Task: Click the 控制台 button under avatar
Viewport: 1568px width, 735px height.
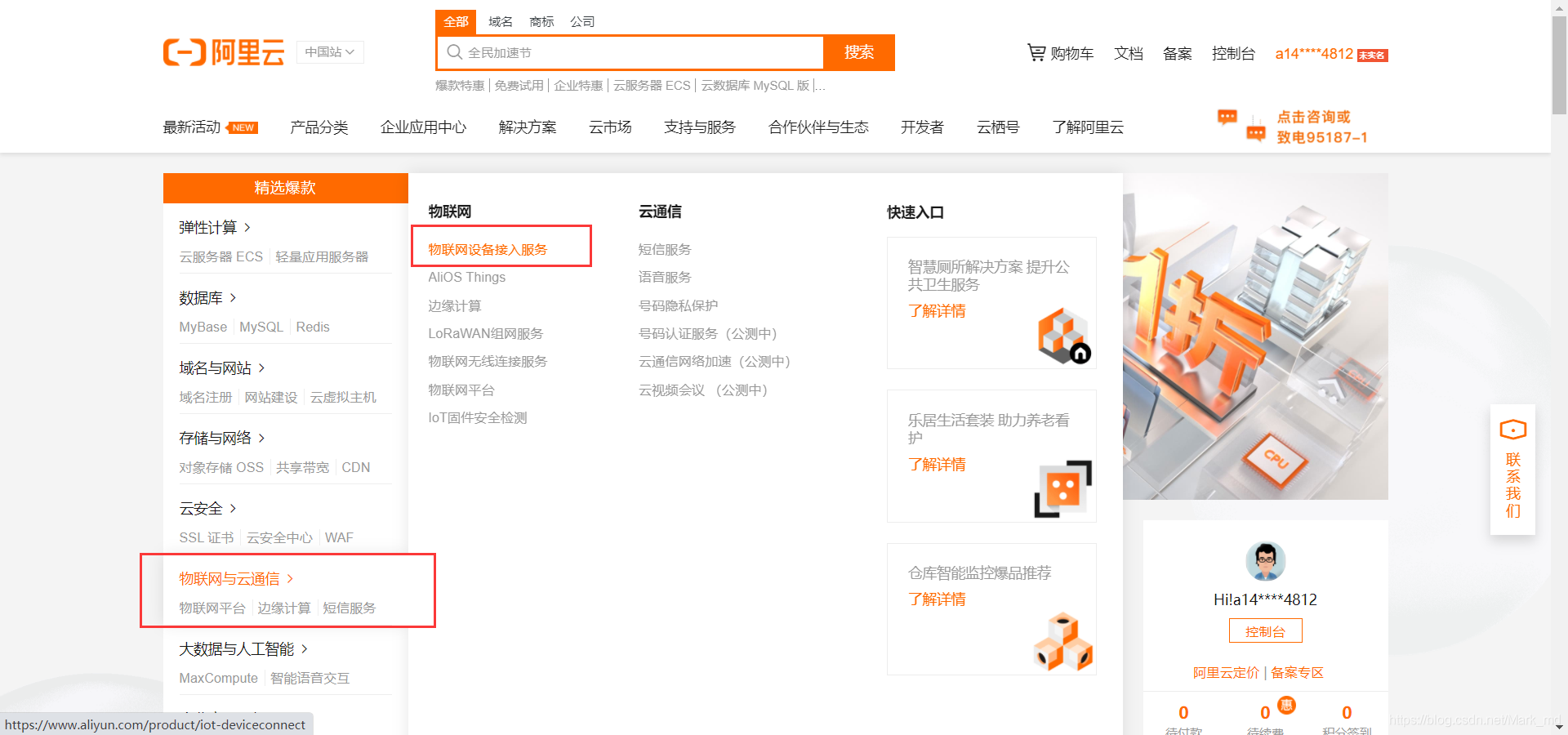Action: [1265, 631]
